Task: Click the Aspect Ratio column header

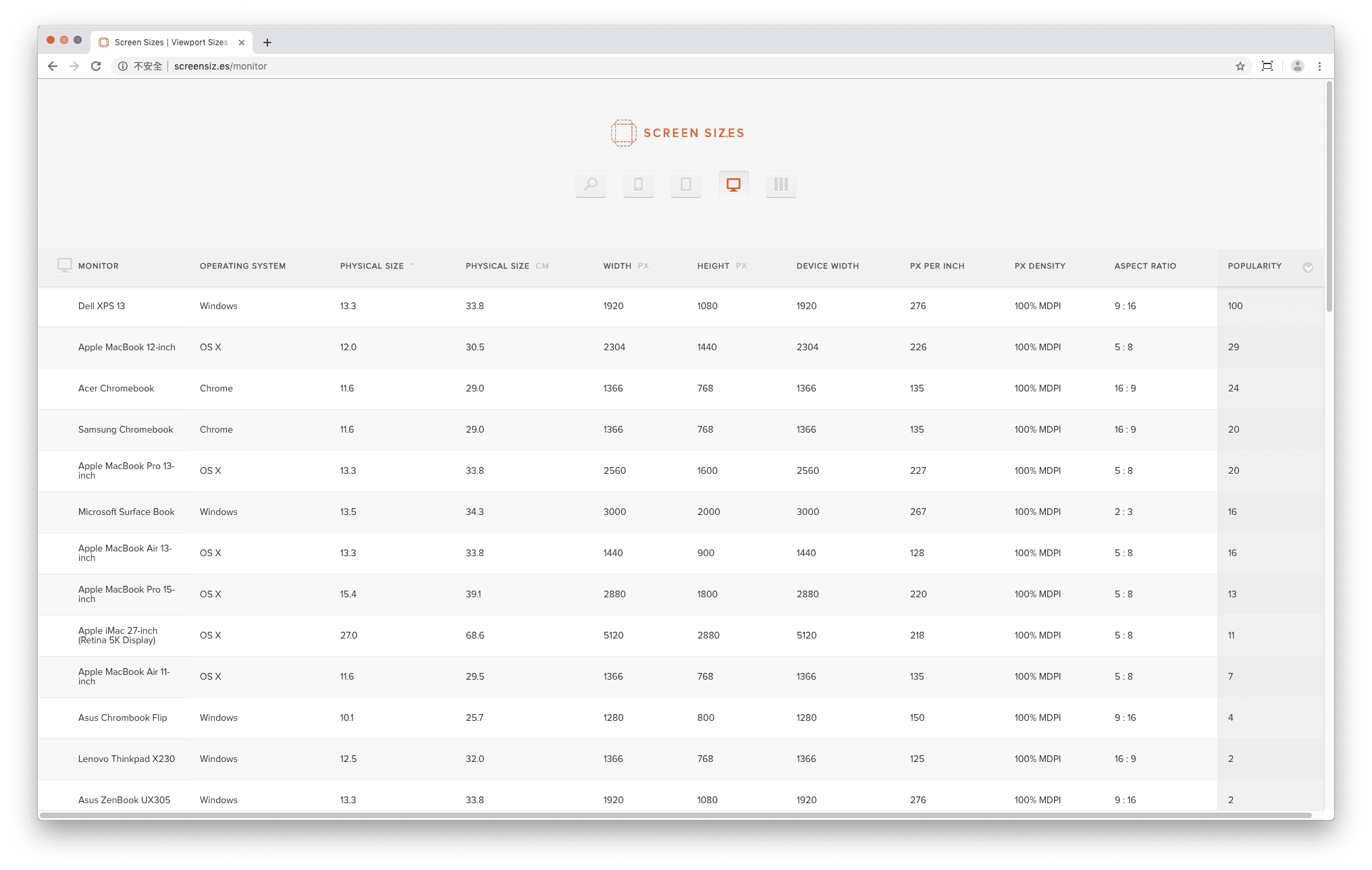Action: point(1145,266)
